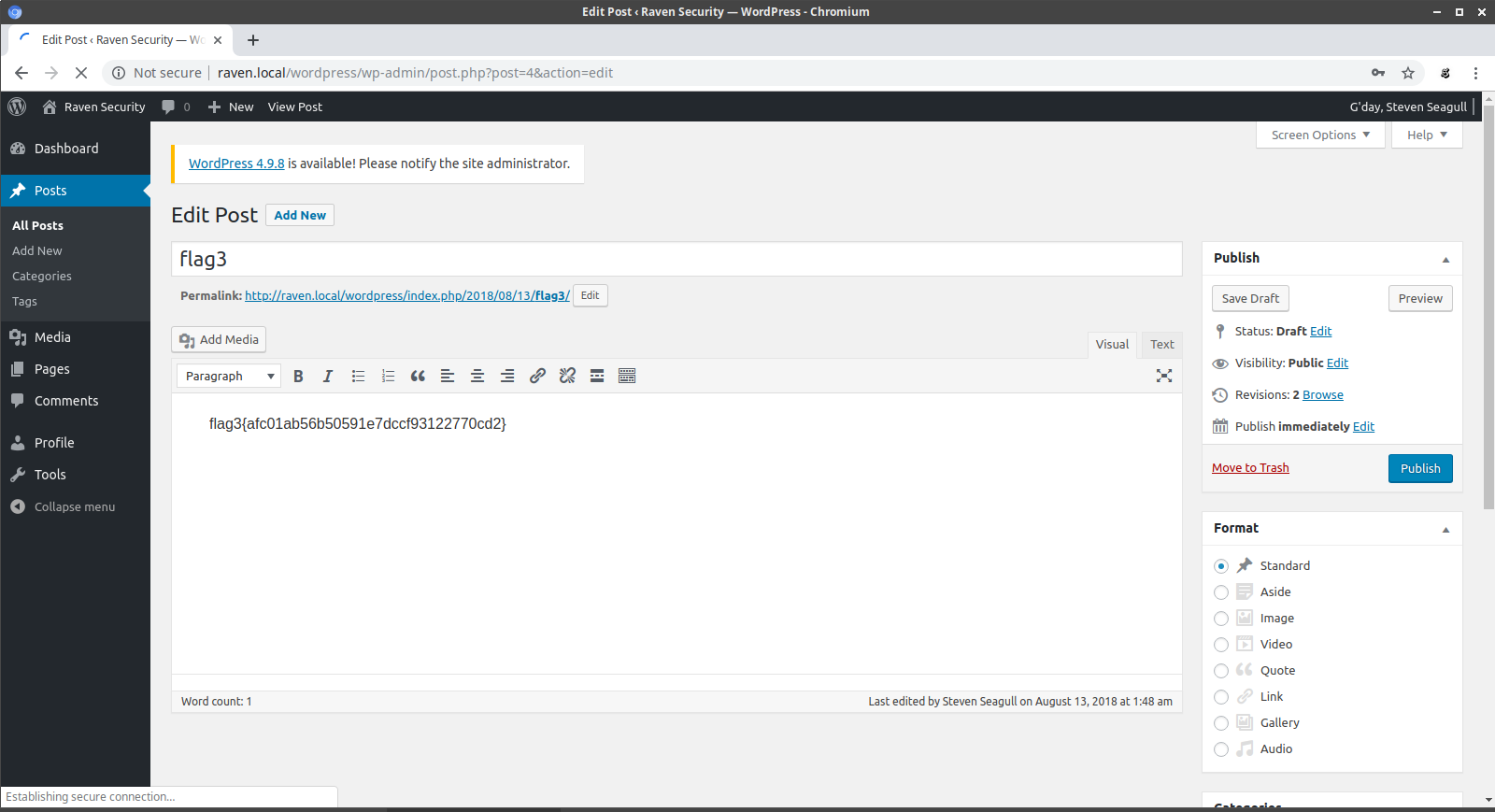
Task: Select the Quote post format
Action: point(1221,671)
